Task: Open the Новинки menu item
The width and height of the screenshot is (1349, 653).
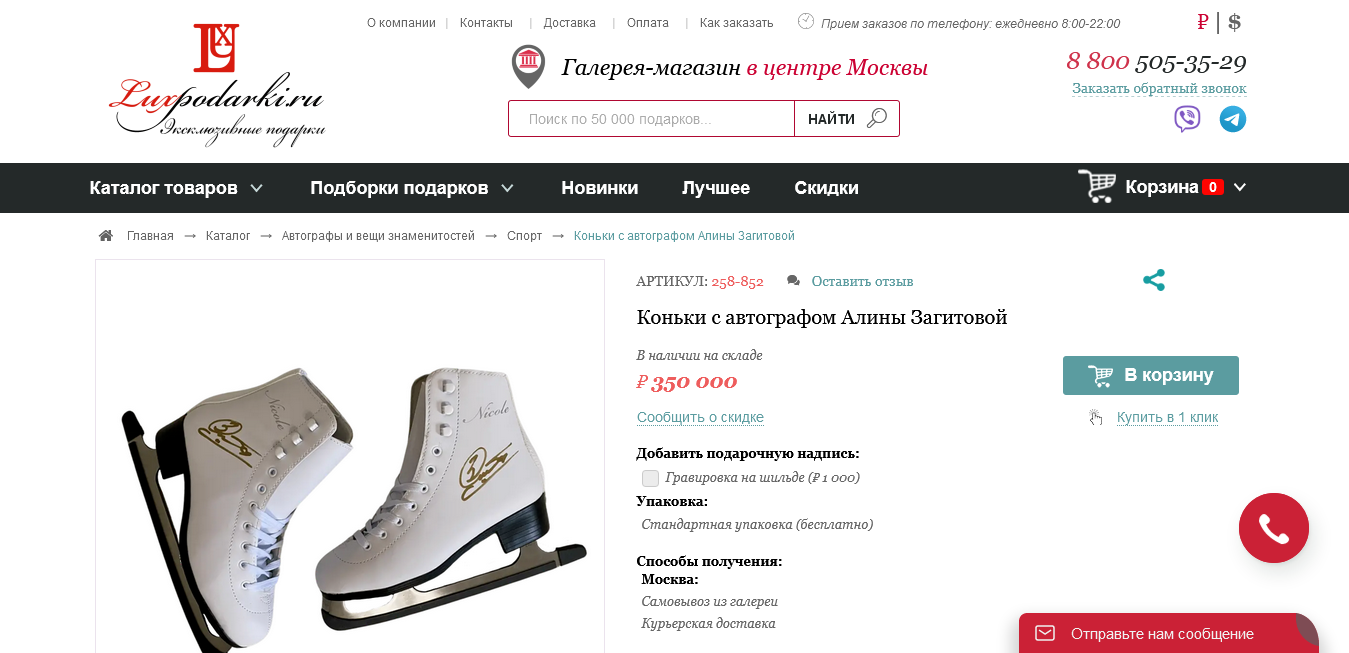Action: [599, 188]
